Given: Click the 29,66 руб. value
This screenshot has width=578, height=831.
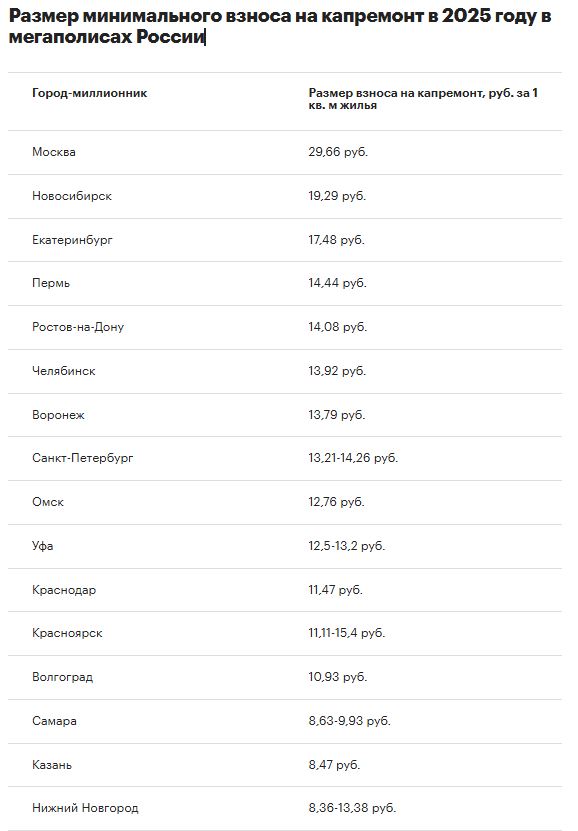Looking at the screenshot, I should point(338,152).
